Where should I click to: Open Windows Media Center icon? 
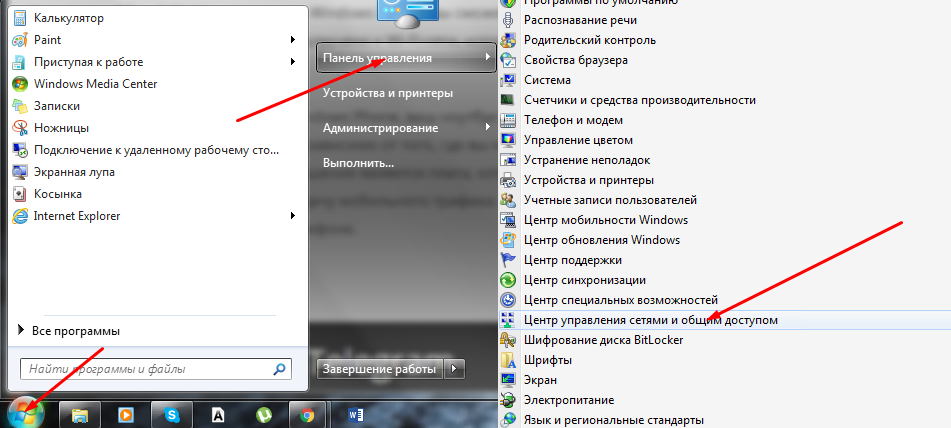coord(20,84)
